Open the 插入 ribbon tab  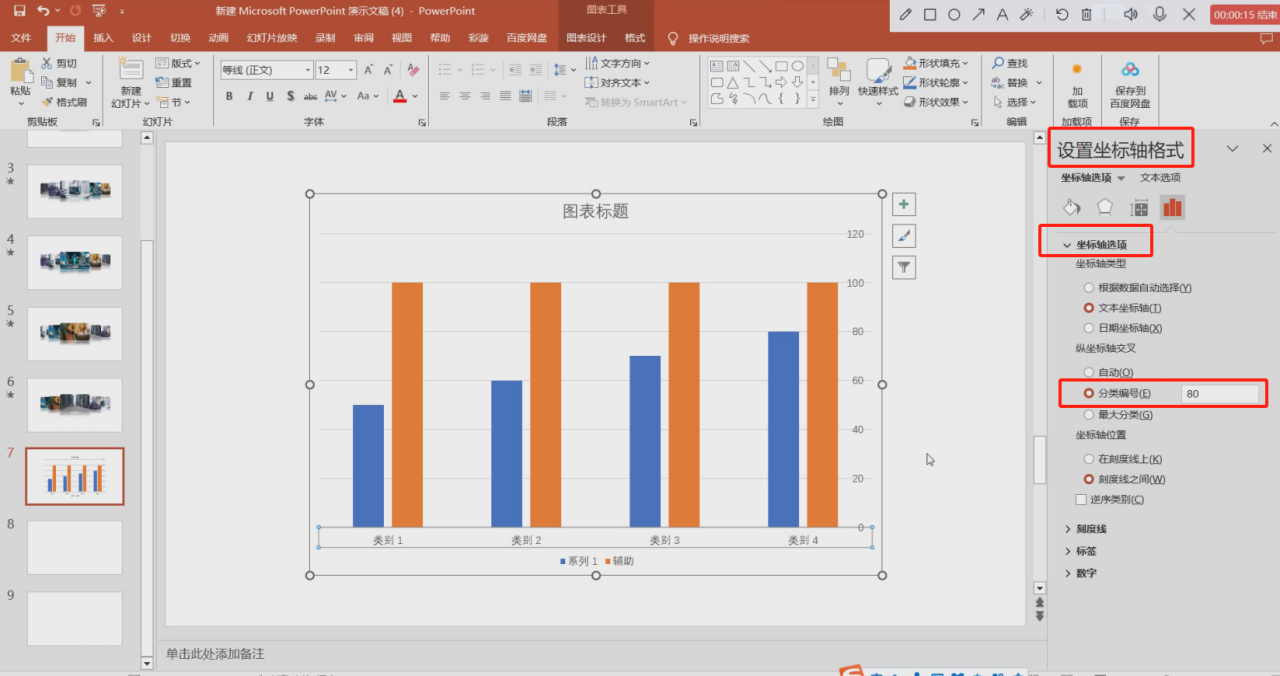tap(104, 38)
